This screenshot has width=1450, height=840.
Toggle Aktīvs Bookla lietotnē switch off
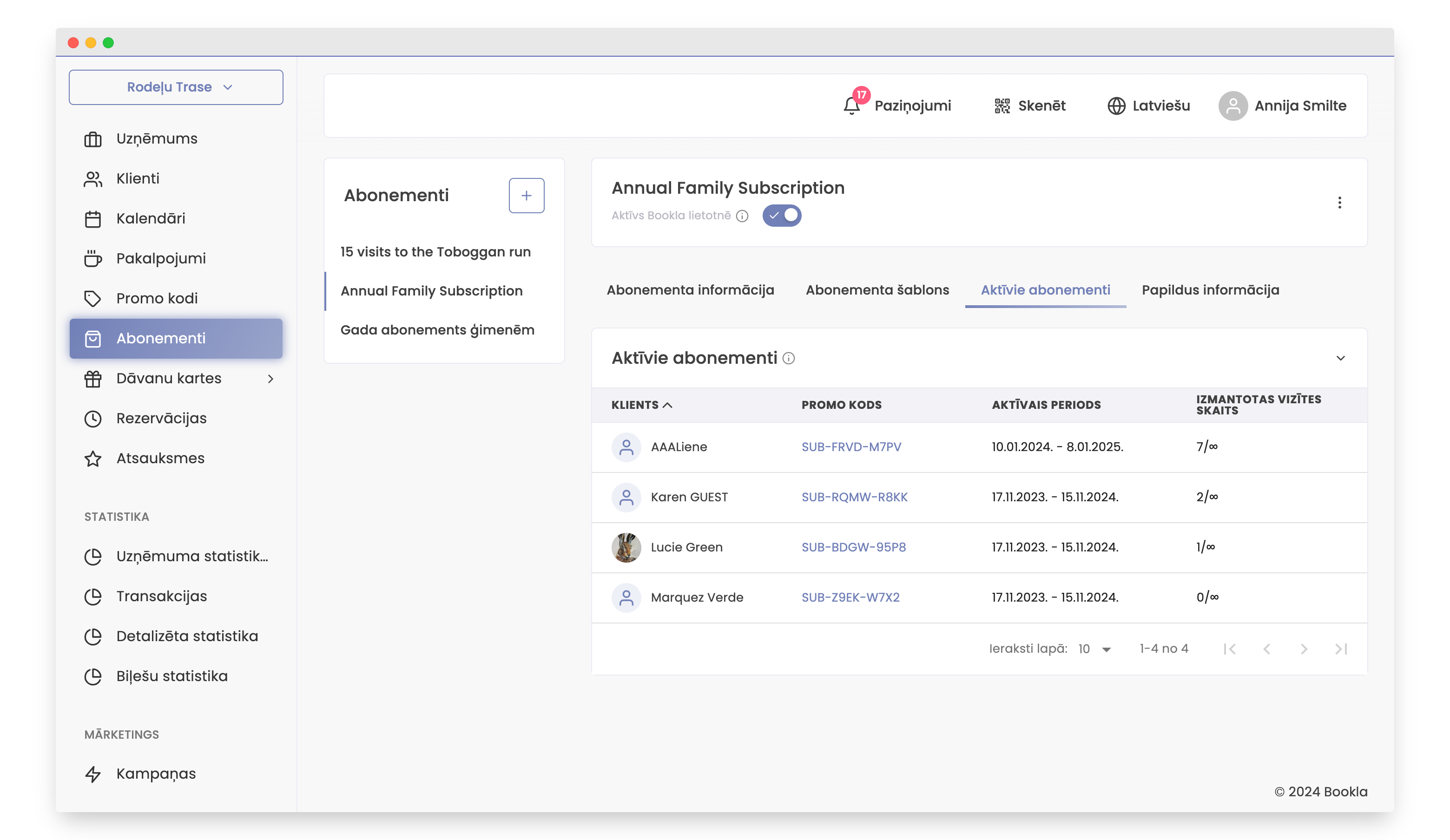781,216
